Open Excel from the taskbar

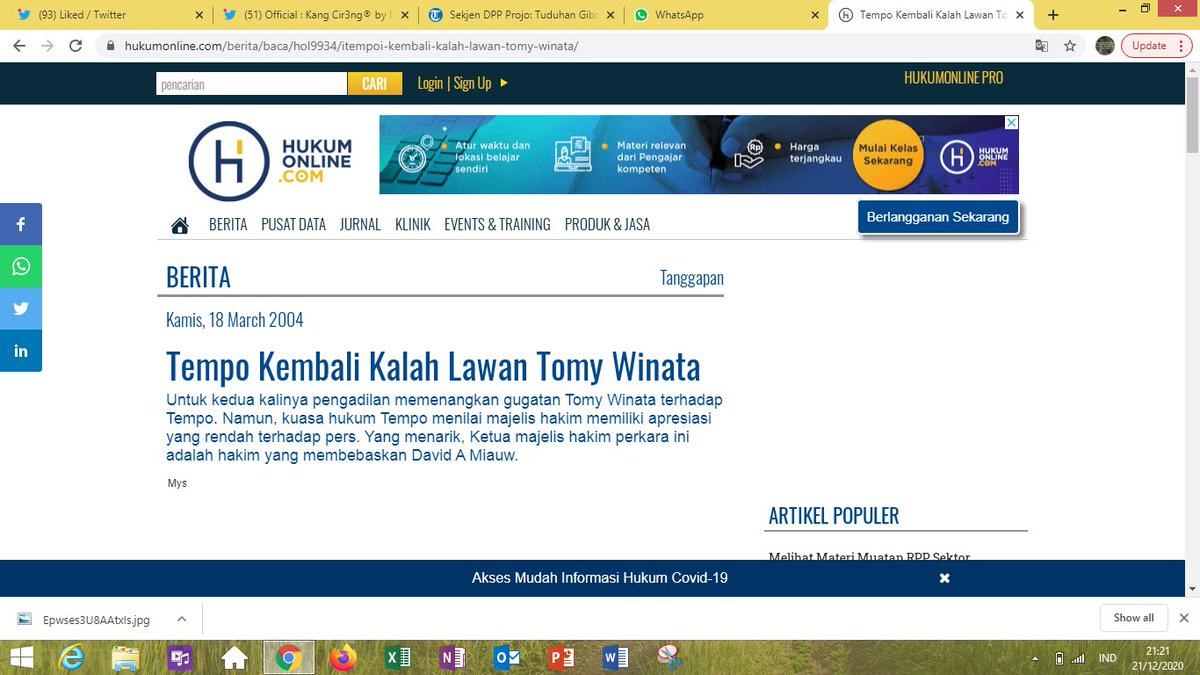click(x=398, y=658)
